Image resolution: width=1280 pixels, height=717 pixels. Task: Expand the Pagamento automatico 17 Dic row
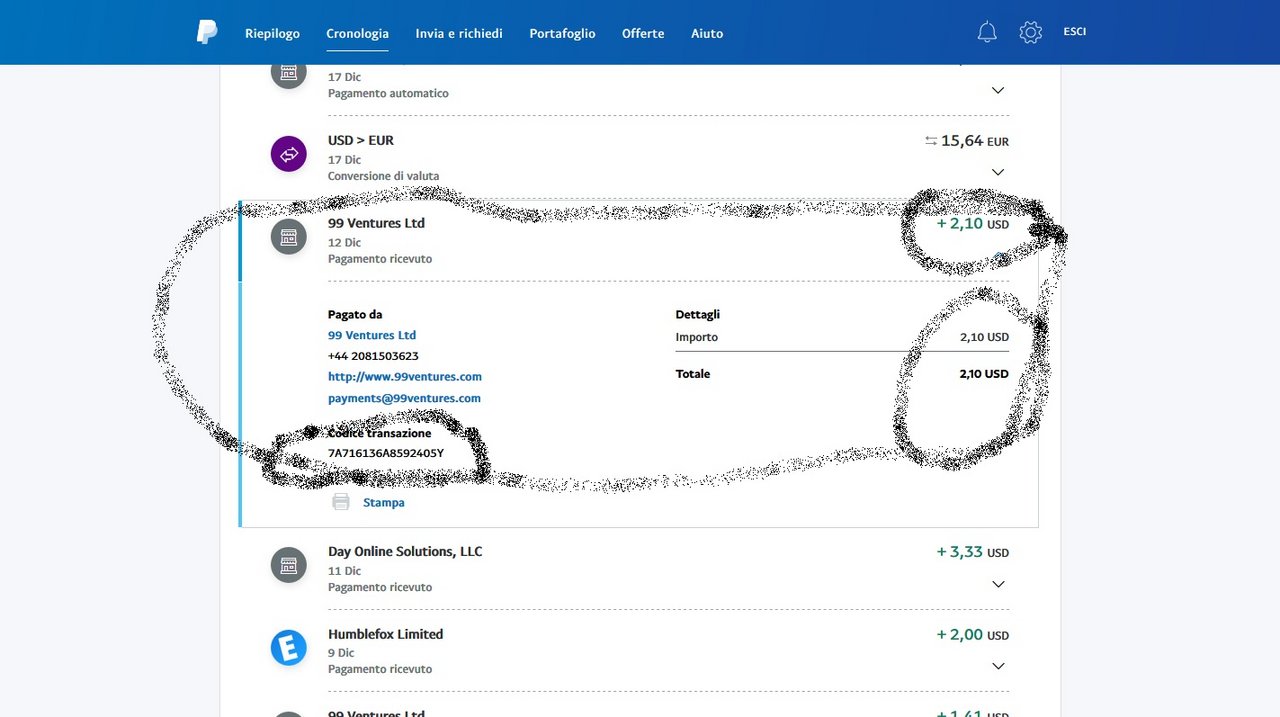(x=997, y=90)
